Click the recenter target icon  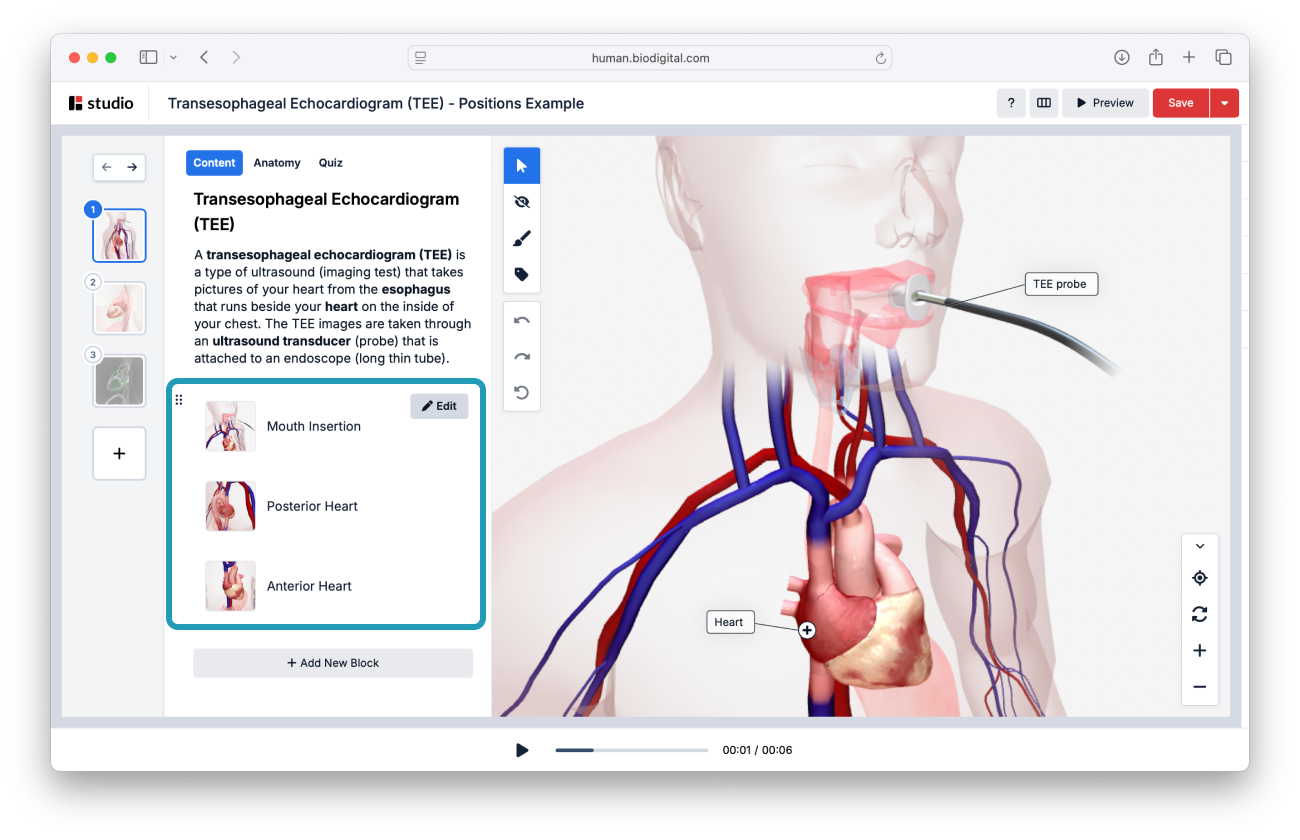click(1200, 578)
